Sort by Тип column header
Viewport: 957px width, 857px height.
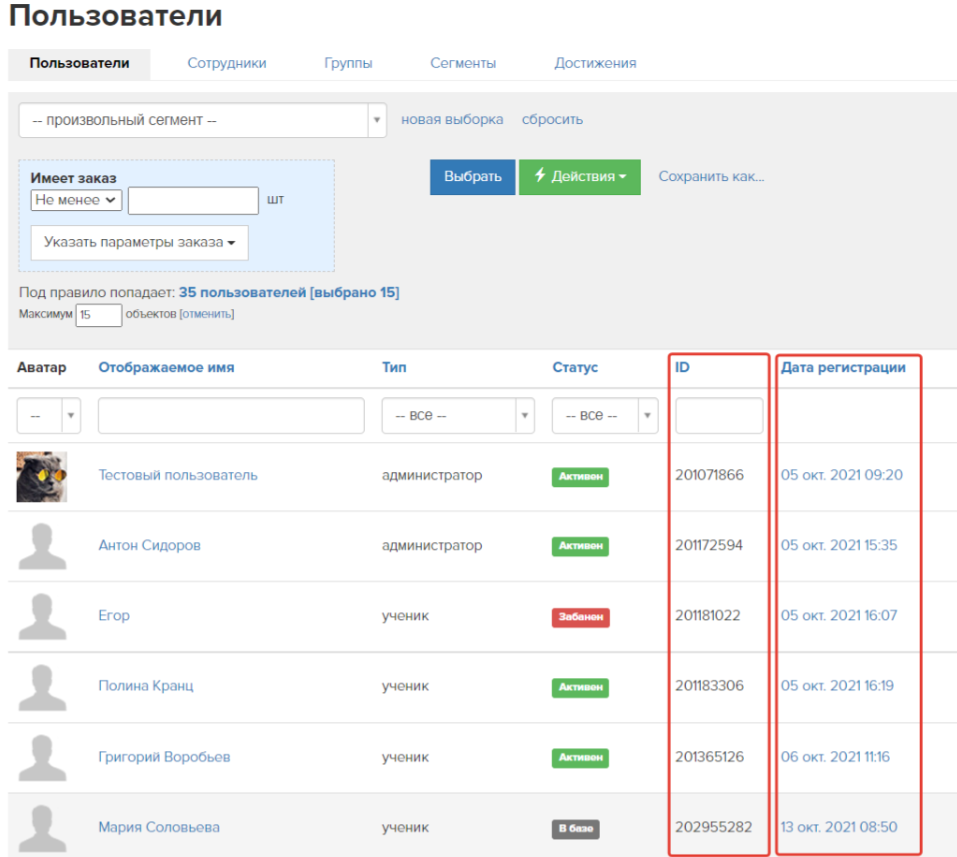(394, 367)
